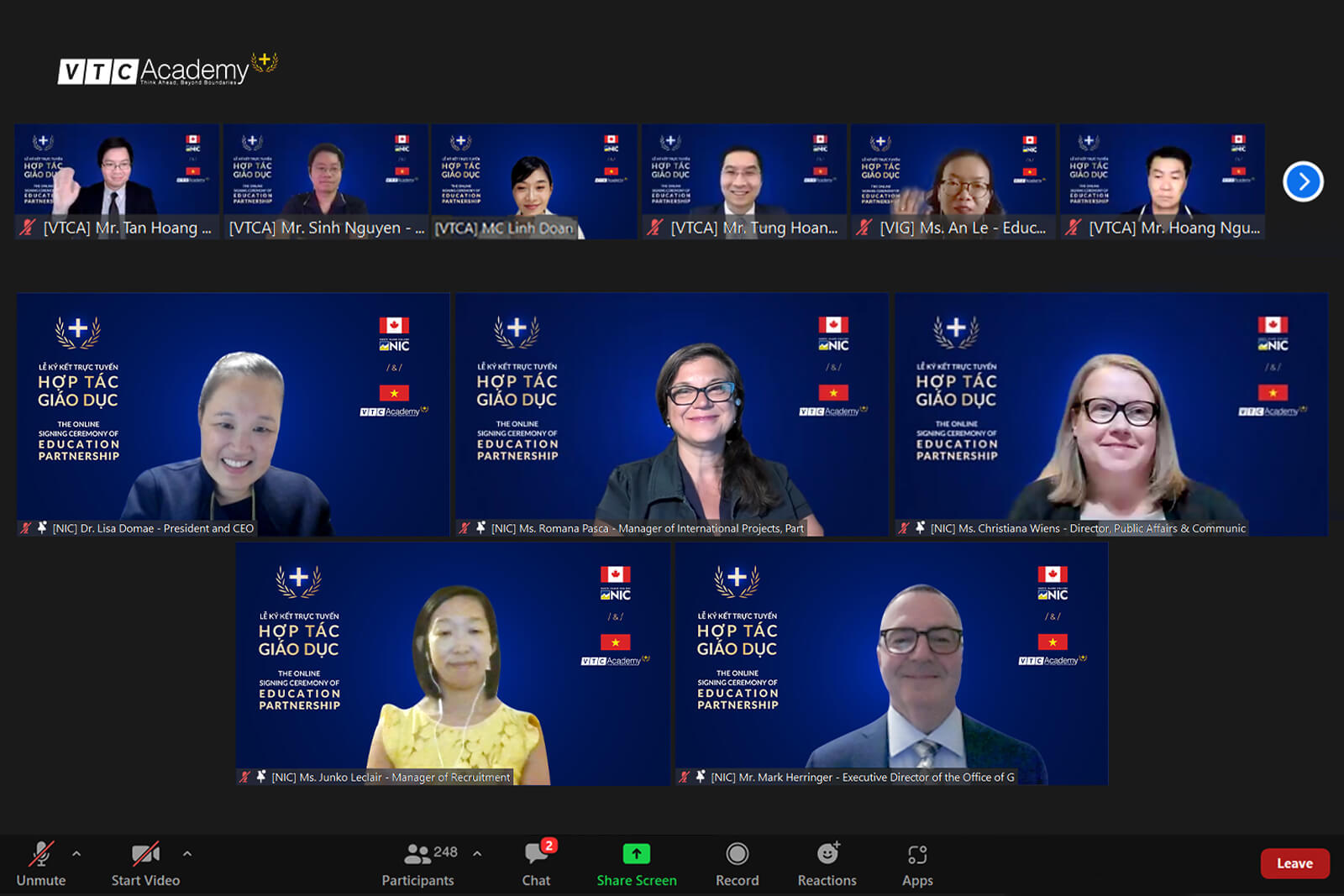Open Chat with 2 unread messages

(x=536, y=863)
